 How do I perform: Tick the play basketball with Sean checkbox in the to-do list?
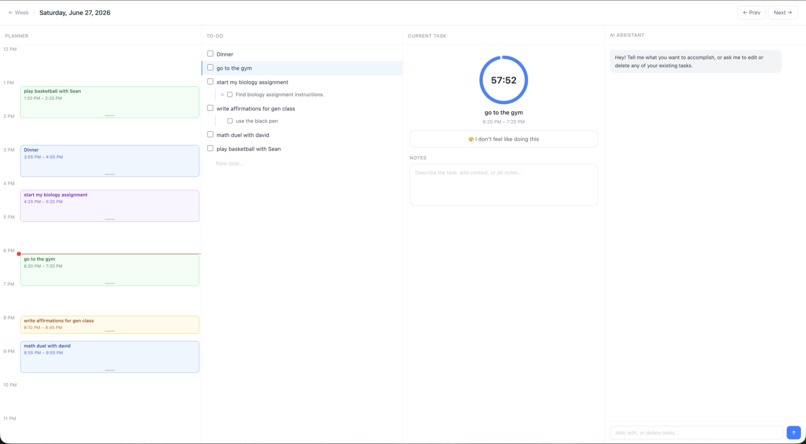pyautogui.click(x=210, y=148)
